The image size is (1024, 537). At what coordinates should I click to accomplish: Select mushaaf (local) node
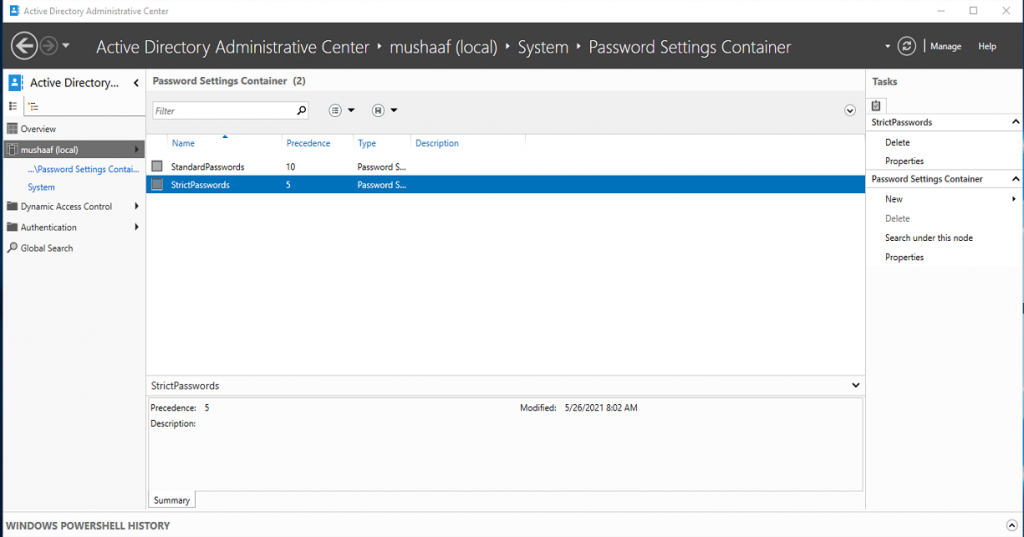point(74,150)
